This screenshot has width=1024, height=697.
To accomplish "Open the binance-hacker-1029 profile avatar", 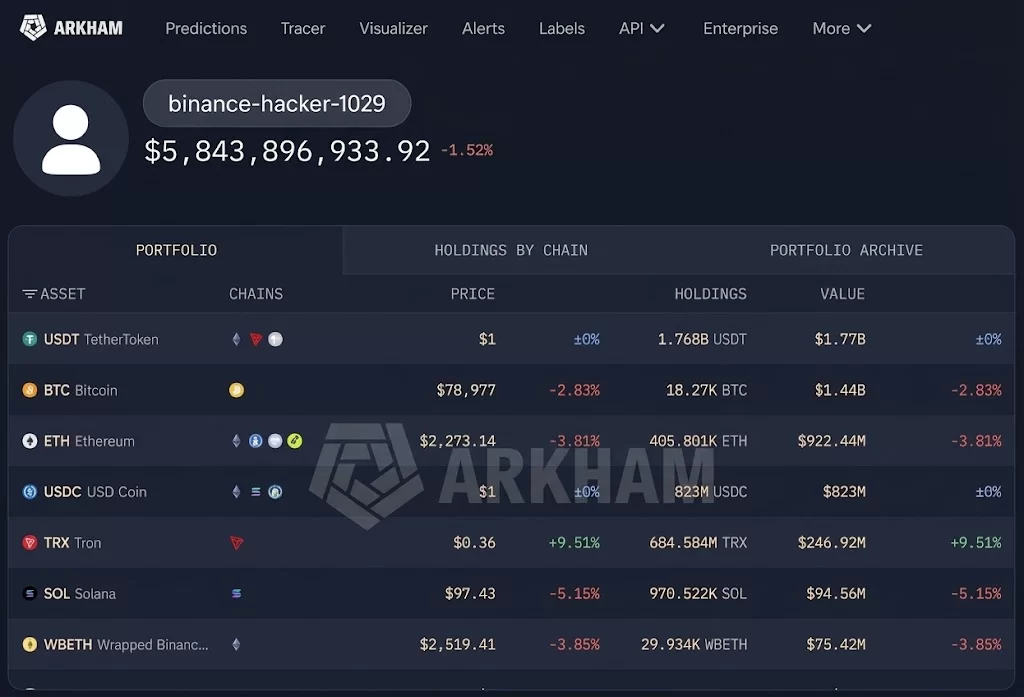I will (x=71, y=138).
